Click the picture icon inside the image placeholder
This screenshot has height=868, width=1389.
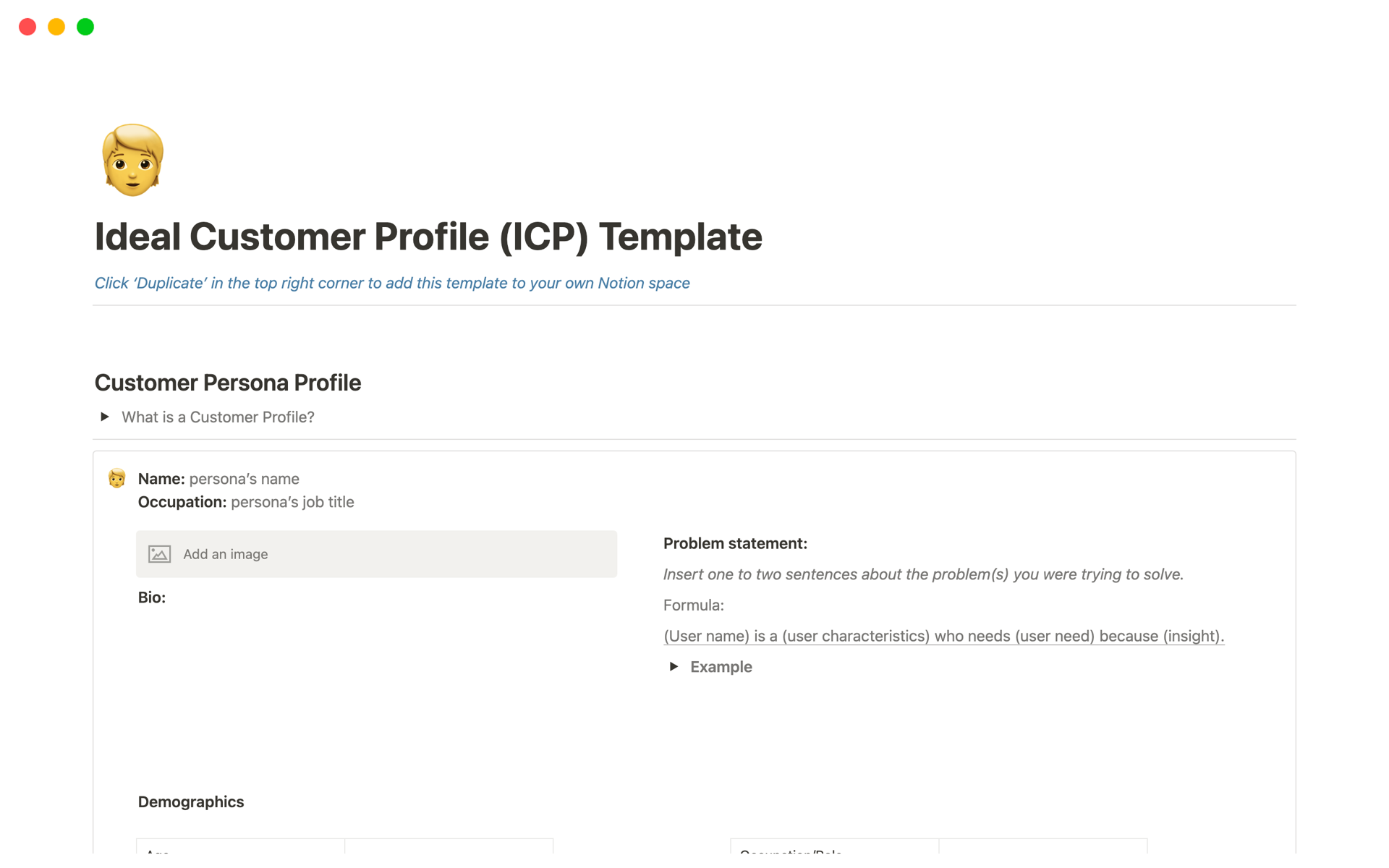click(x=159, y=554)
